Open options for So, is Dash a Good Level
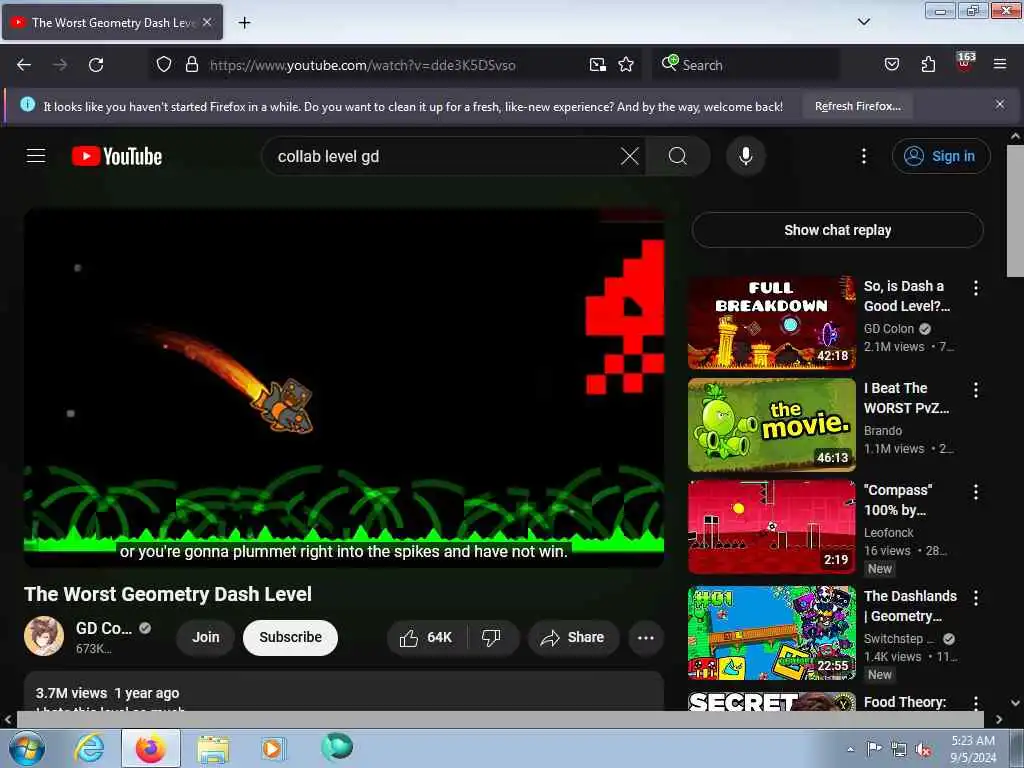1024x768 pixels. (x=976, y=288)
